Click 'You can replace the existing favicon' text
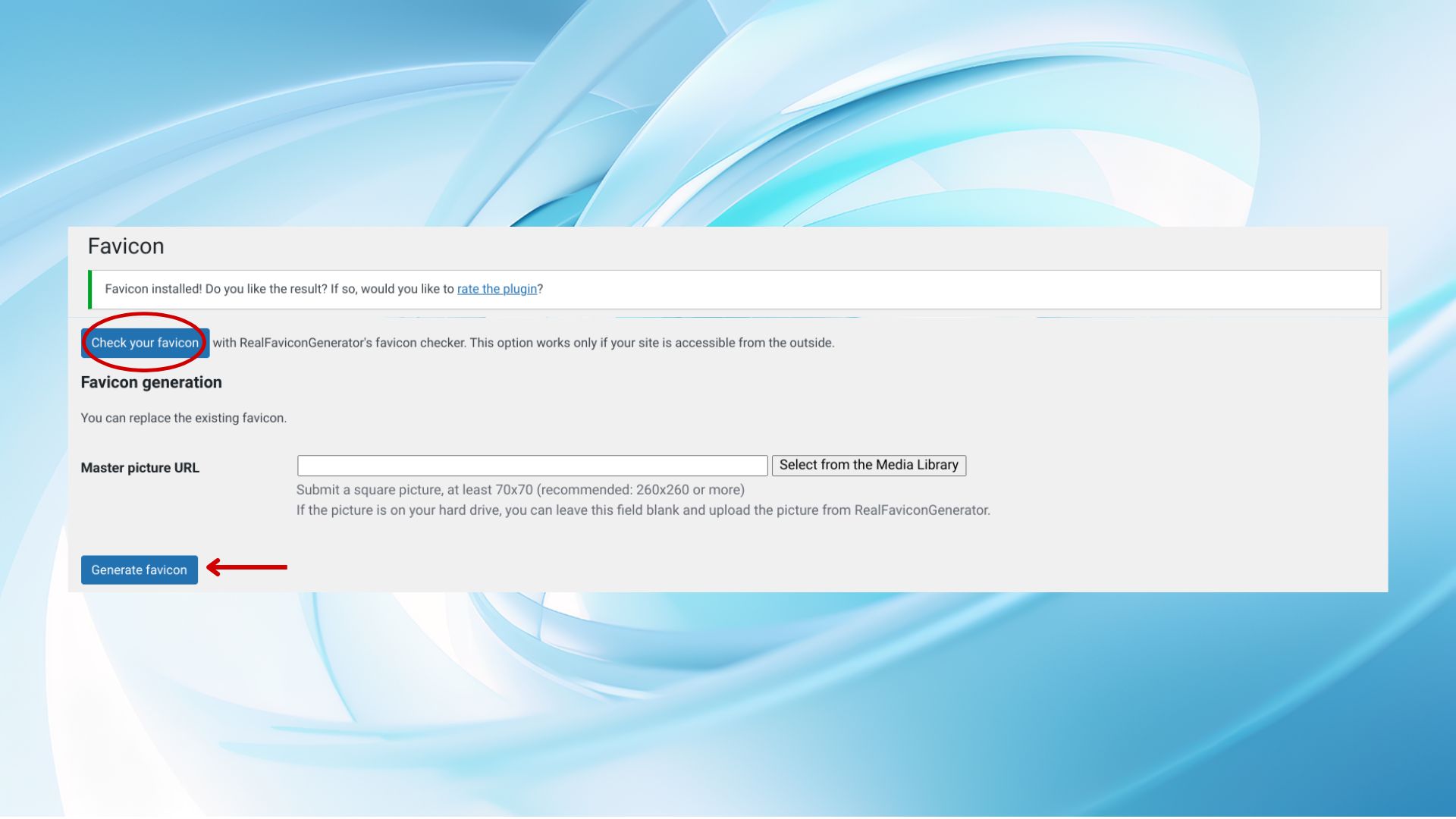 coord(184,418)
